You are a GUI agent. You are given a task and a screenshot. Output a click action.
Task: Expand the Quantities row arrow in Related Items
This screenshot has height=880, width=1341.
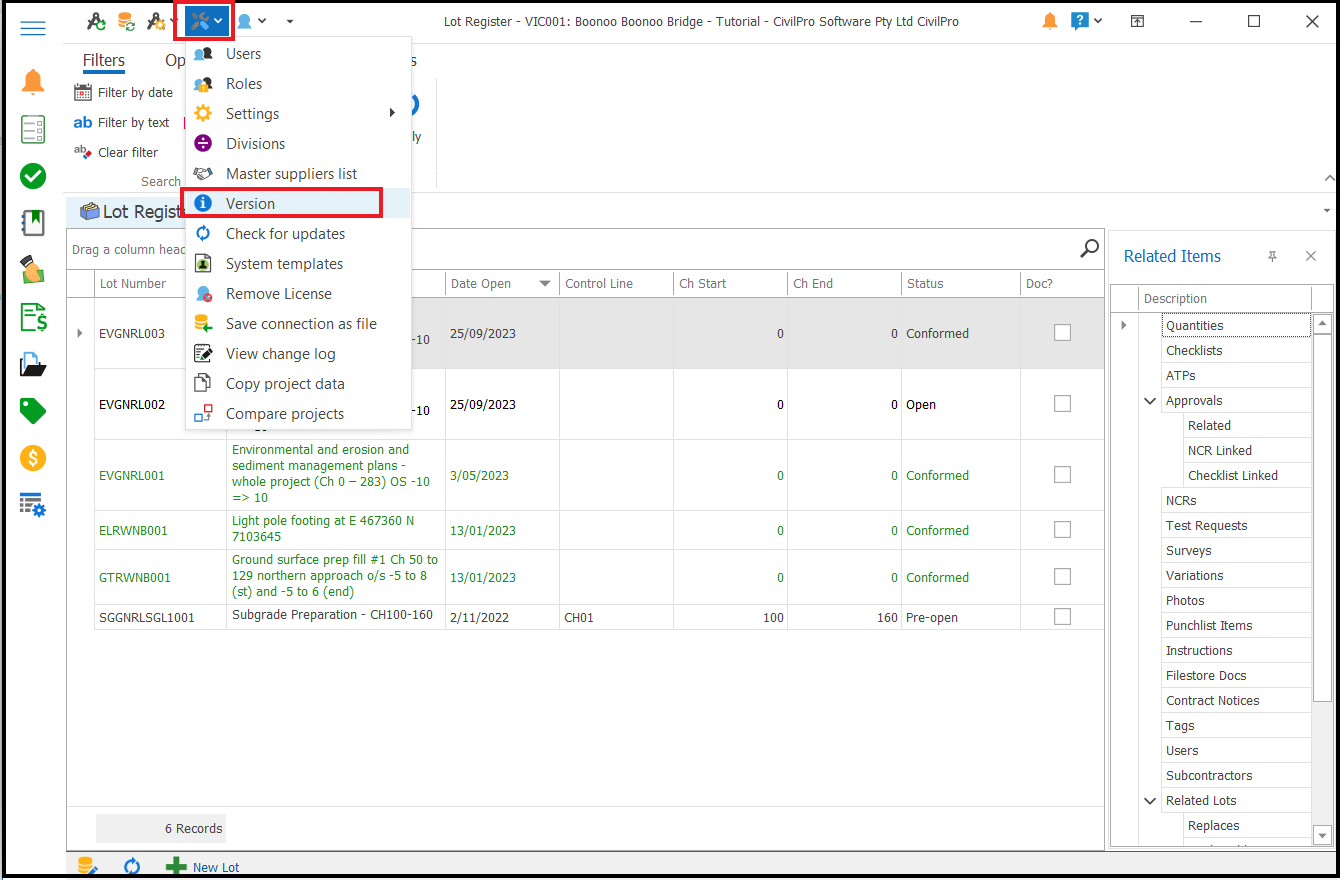point(1124,325)
